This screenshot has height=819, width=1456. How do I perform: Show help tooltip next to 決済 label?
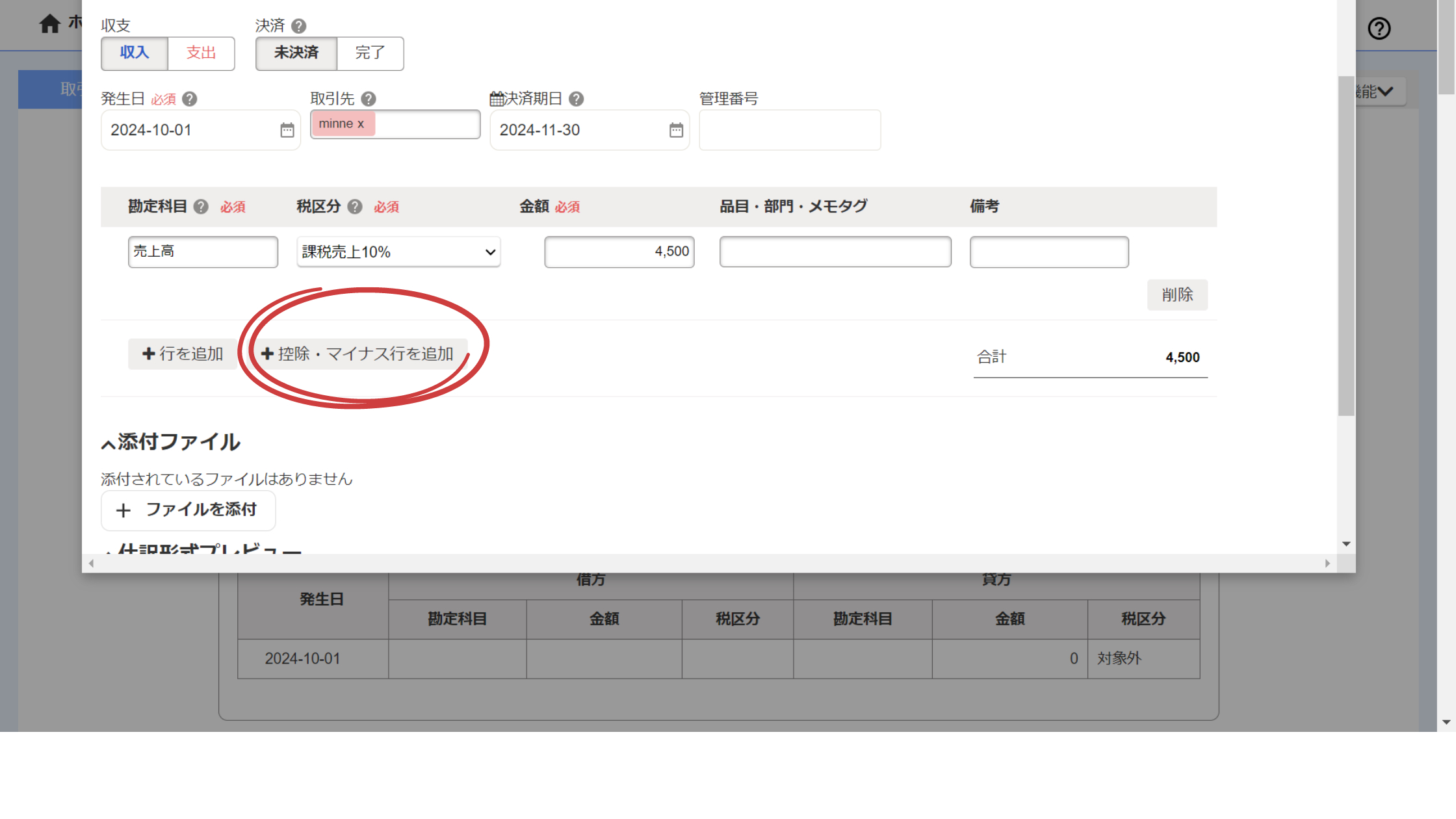coord(298,26)
